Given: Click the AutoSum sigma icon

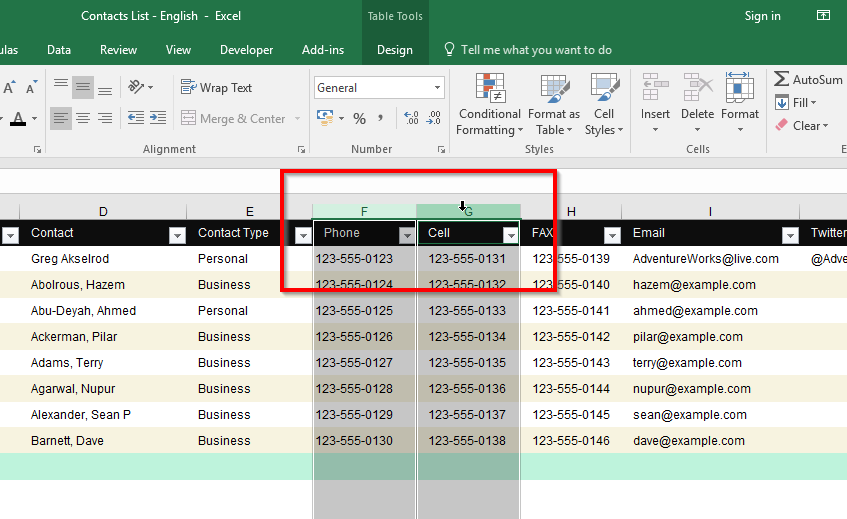Looking at the screenshot, I should pos(781,80).
